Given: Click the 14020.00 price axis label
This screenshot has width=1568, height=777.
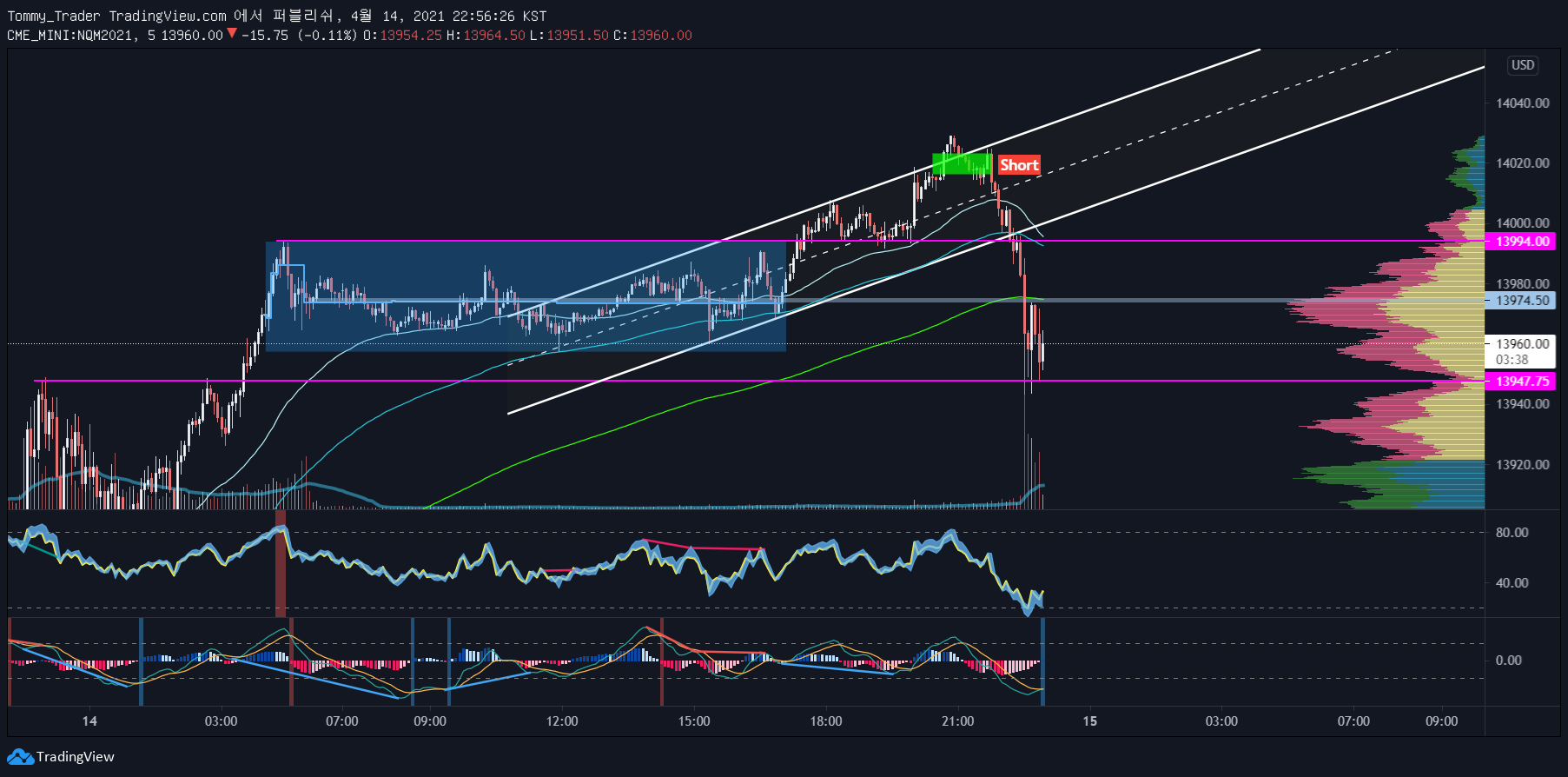Looking at the screenshot, I should coord(1522,163).
